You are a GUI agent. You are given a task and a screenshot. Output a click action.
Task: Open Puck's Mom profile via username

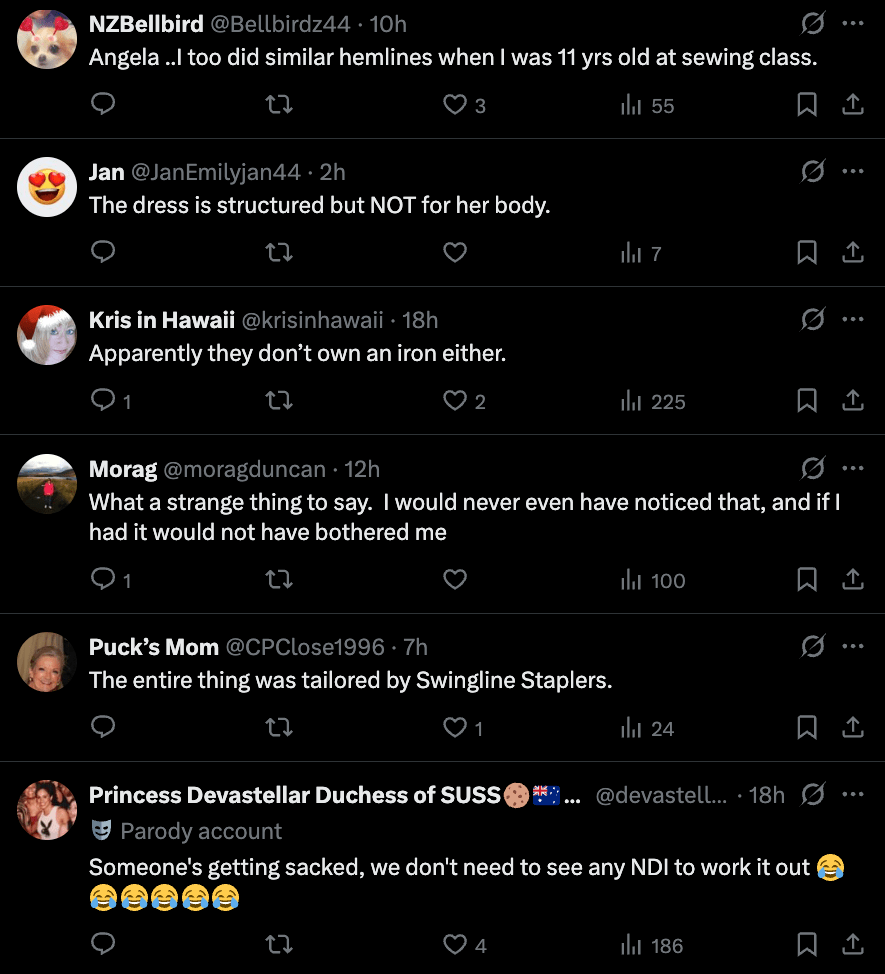(154, 647)
